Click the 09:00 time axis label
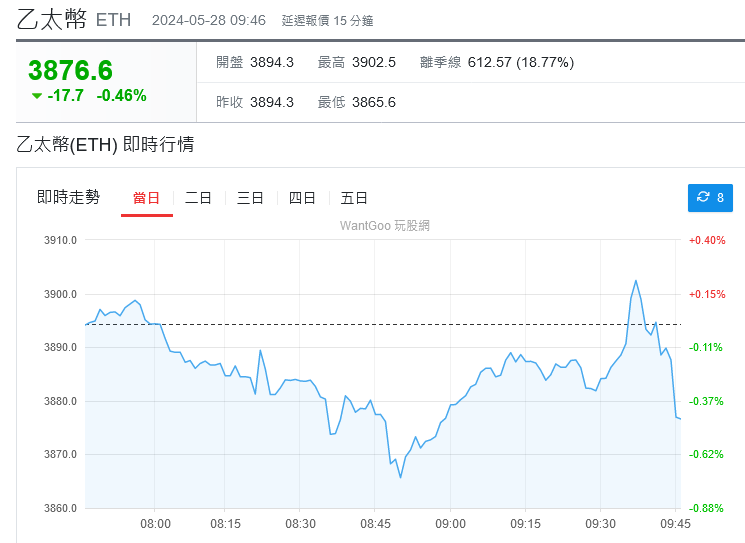Screen dimensions: 745x543 pyautogui.click(x=451, y=523)
